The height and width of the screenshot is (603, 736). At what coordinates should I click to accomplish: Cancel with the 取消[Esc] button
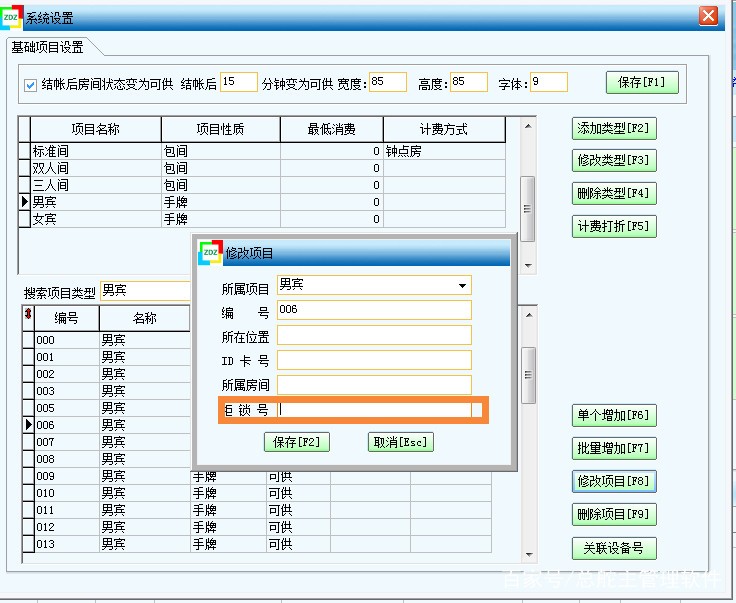coord(400,442)
